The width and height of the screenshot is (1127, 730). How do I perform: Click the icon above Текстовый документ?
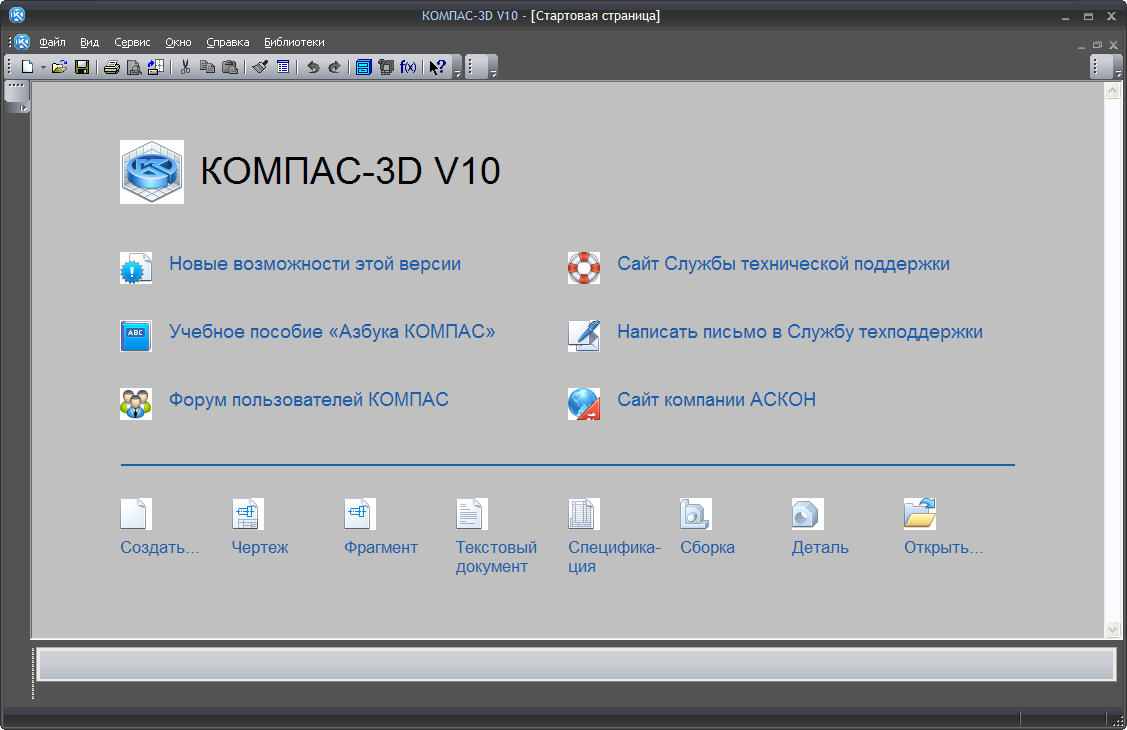472,514
